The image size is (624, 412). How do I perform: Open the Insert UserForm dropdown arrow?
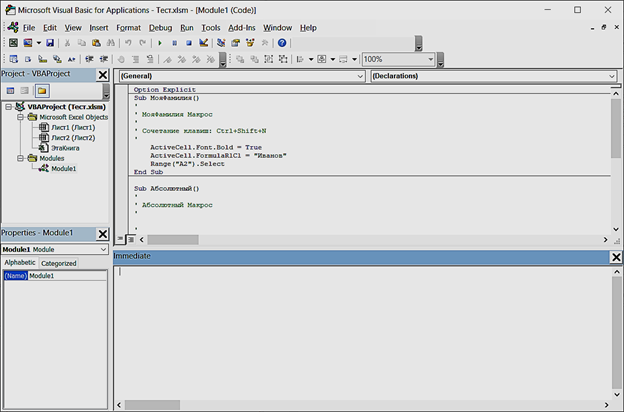[x=39, y=43]
